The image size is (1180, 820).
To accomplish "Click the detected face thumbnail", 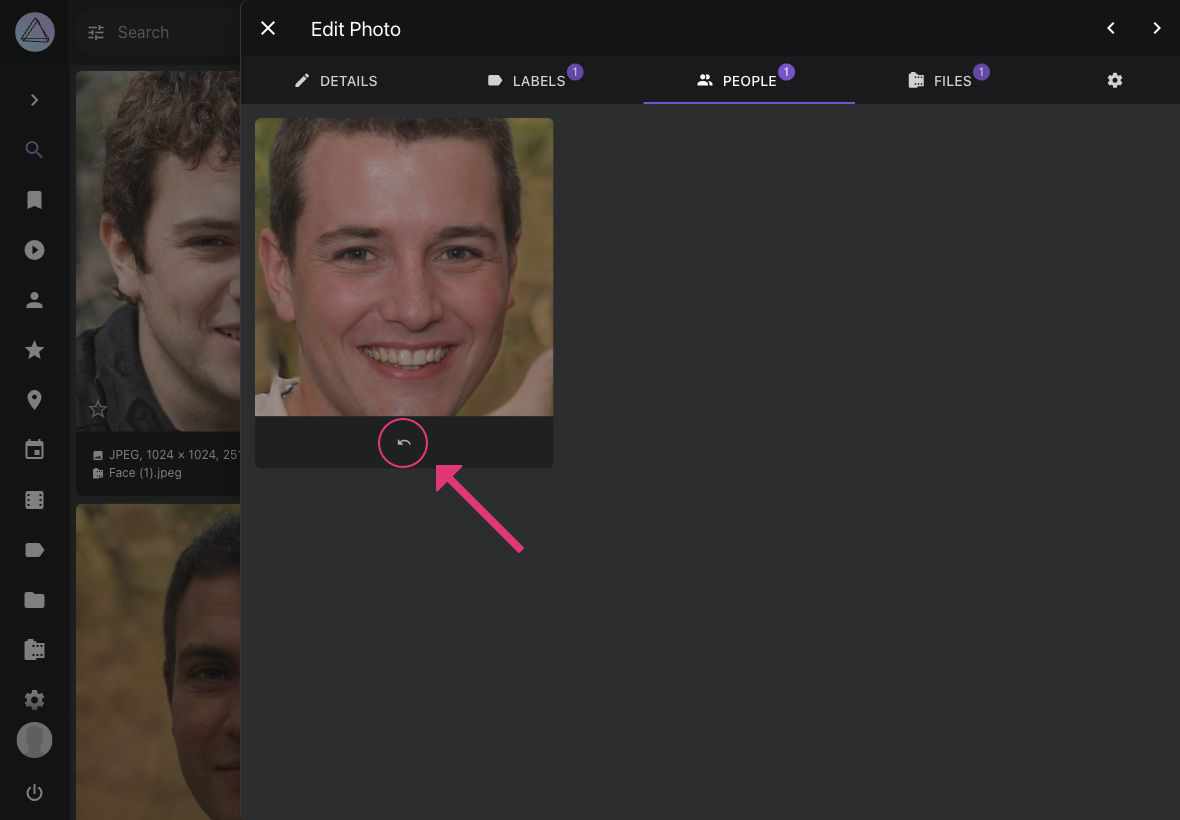I will pos(404,267).
